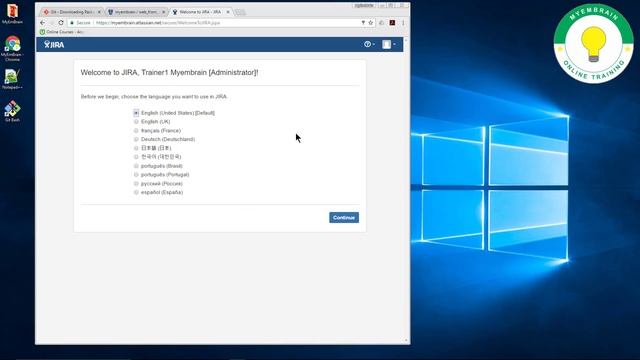This screenshot has height=360, width=640.
Task: Select English (United States) [Default] language
Action: (x=136, y=113)
